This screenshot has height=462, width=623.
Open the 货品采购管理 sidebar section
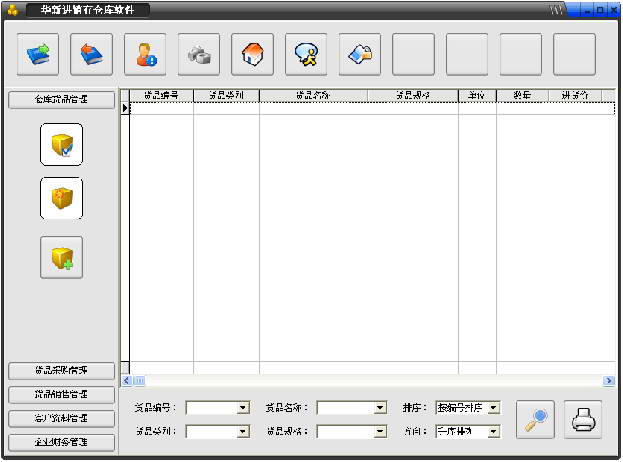coord(61,371)
